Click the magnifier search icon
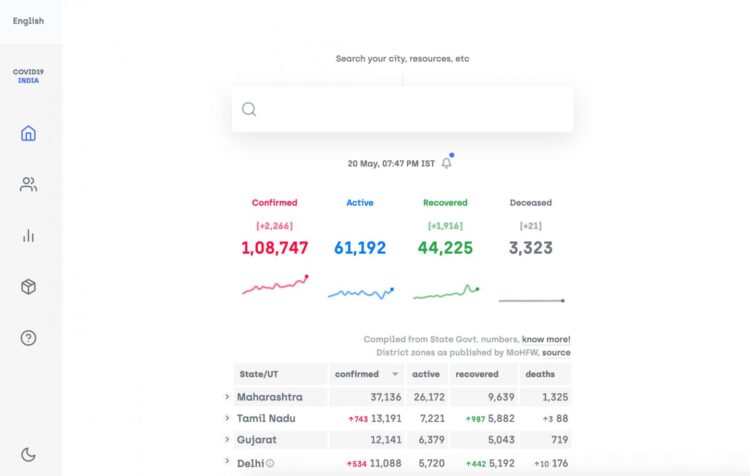The width and height of the screenshot is (750, 476). [249, 109]
